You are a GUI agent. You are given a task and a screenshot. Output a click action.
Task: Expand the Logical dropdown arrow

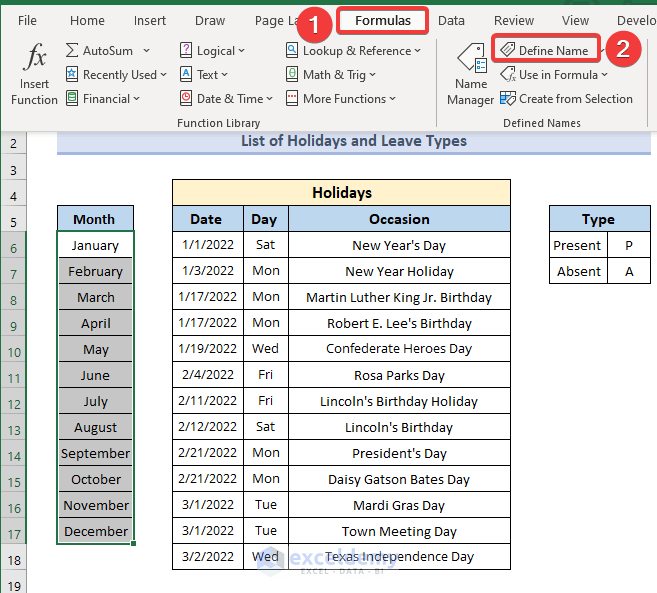pos(241,51)
